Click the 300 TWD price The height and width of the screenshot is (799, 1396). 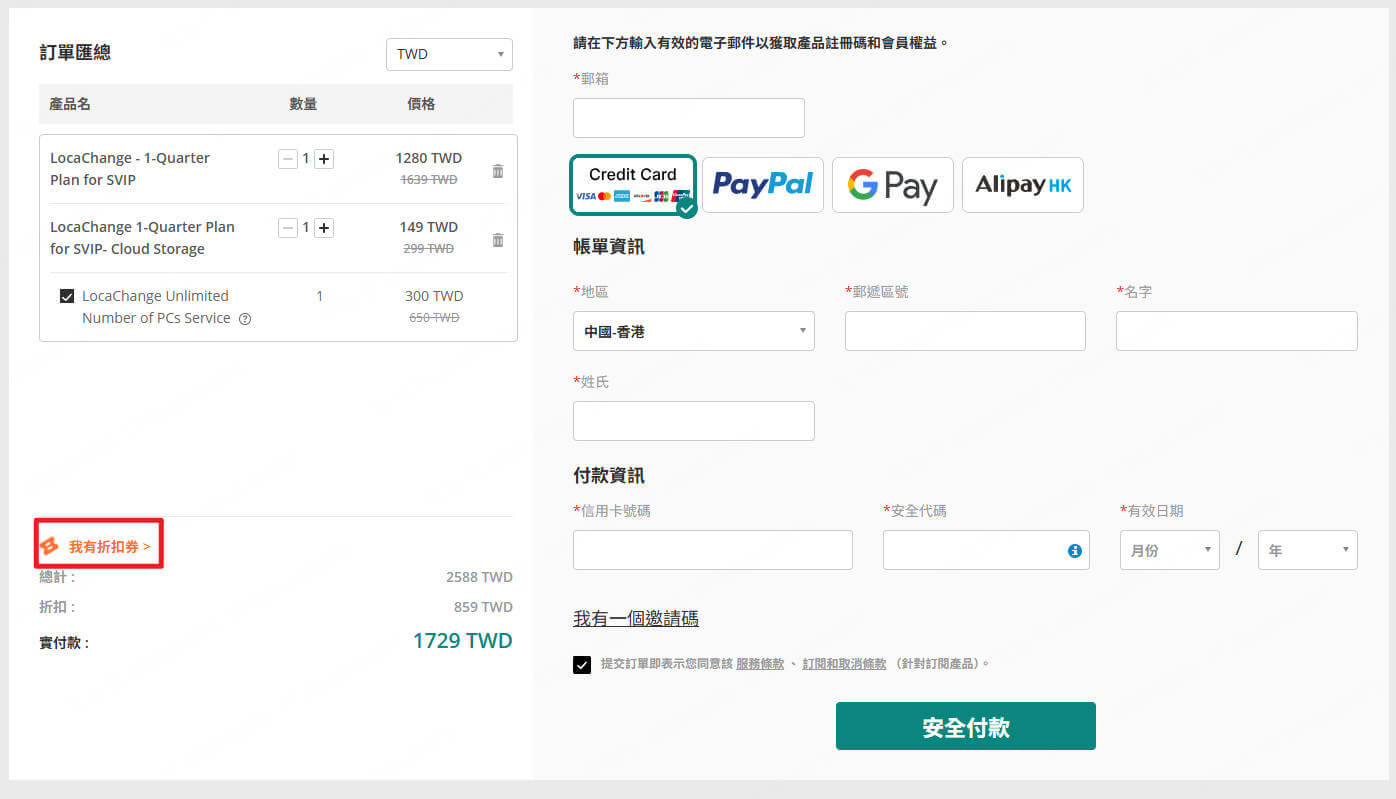[x=434, y=296]
